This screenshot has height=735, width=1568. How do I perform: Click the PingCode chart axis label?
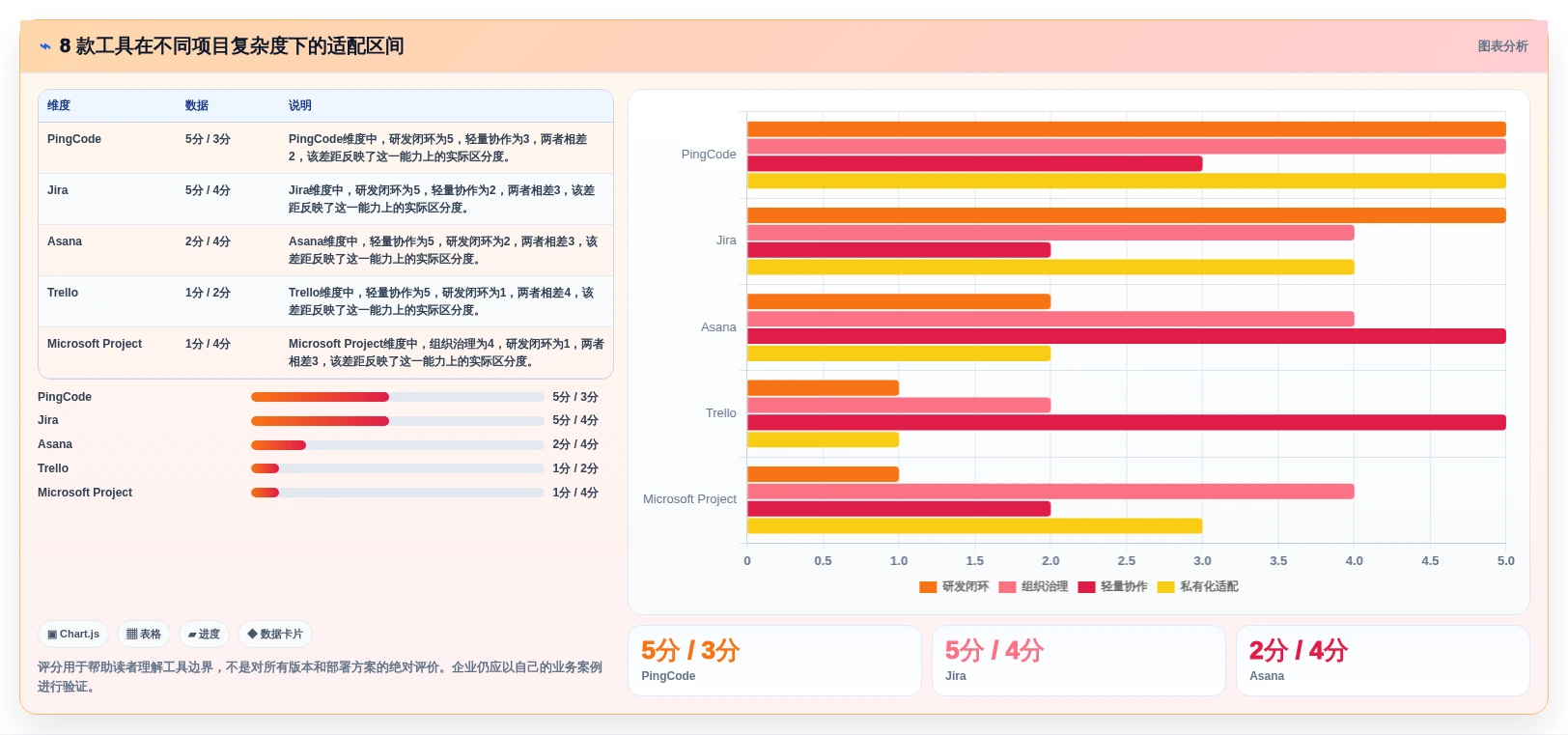(709, 155)
